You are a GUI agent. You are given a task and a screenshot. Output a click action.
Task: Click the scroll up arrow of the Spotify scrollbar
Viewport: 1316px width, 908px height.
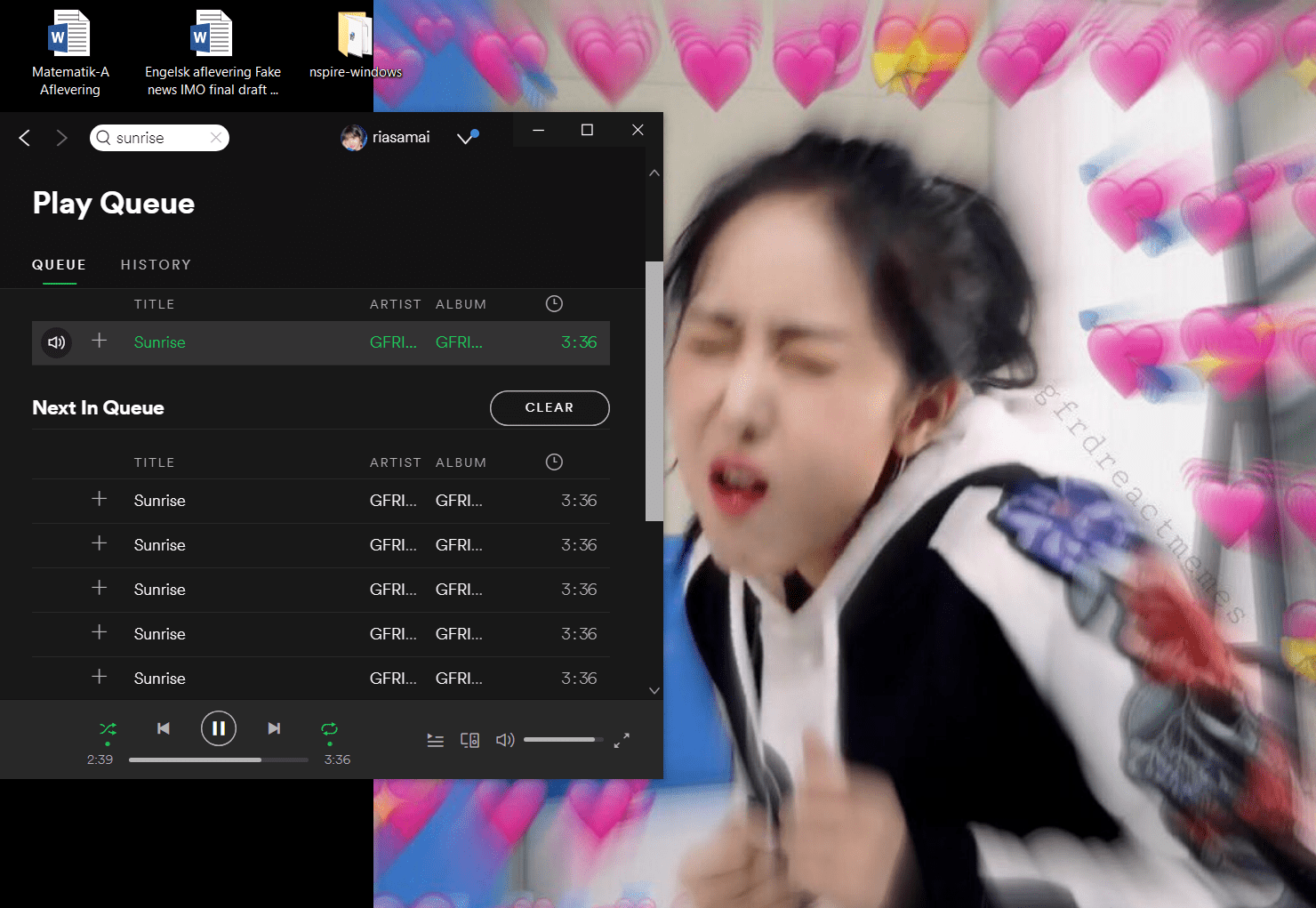[654, 173]
